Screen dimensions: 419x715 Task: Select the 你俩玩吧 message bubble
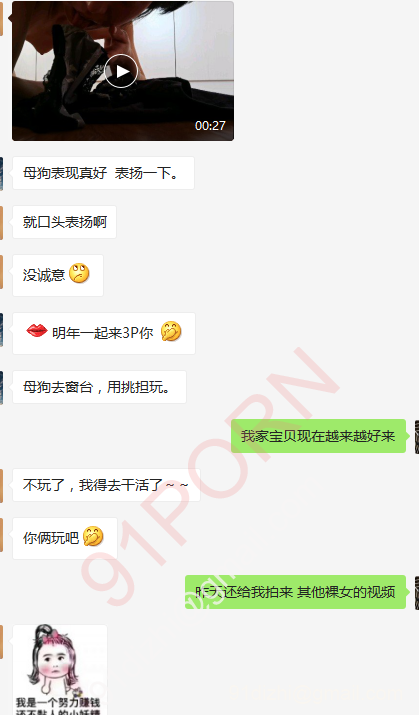tap(65, 539)
